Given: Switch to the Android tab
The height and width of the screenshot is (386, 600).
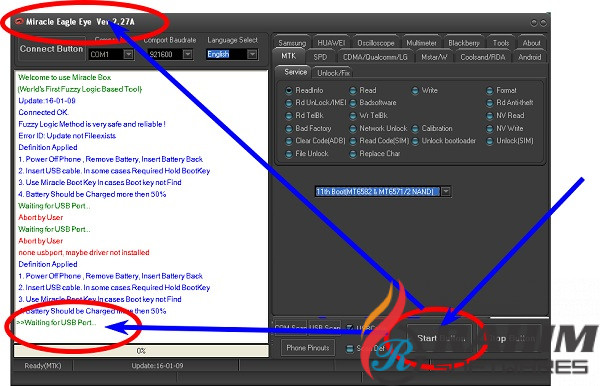Looking at the screenshot, I should (x=530, y=57).
